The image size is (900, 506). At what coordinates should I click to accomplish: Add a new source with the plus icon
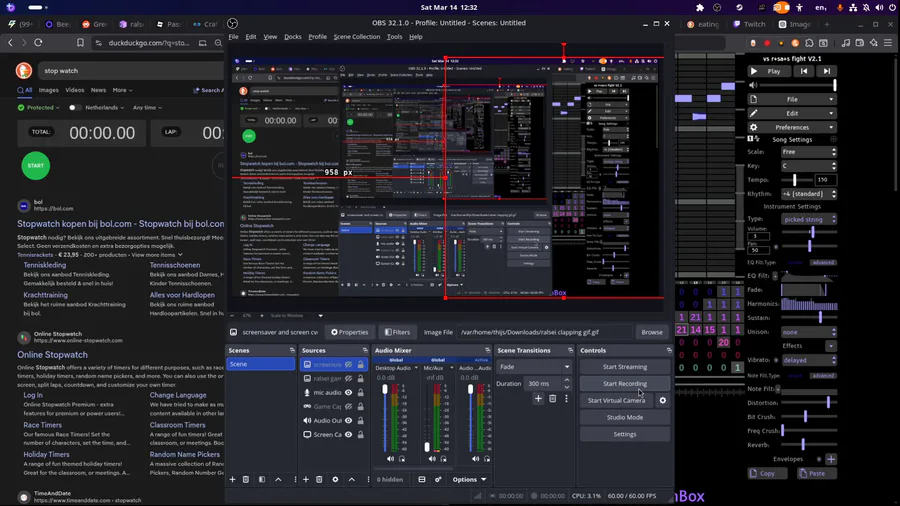coord(306,480)
